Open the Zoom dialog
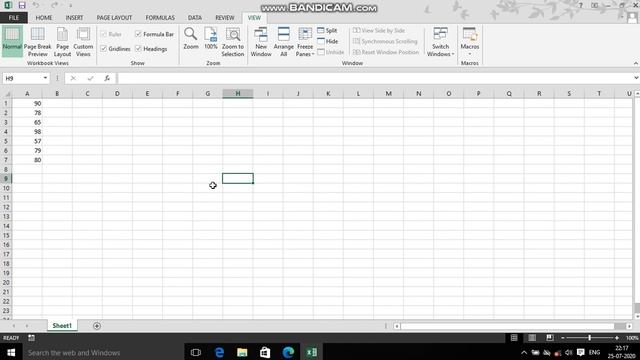 (191, 39)
